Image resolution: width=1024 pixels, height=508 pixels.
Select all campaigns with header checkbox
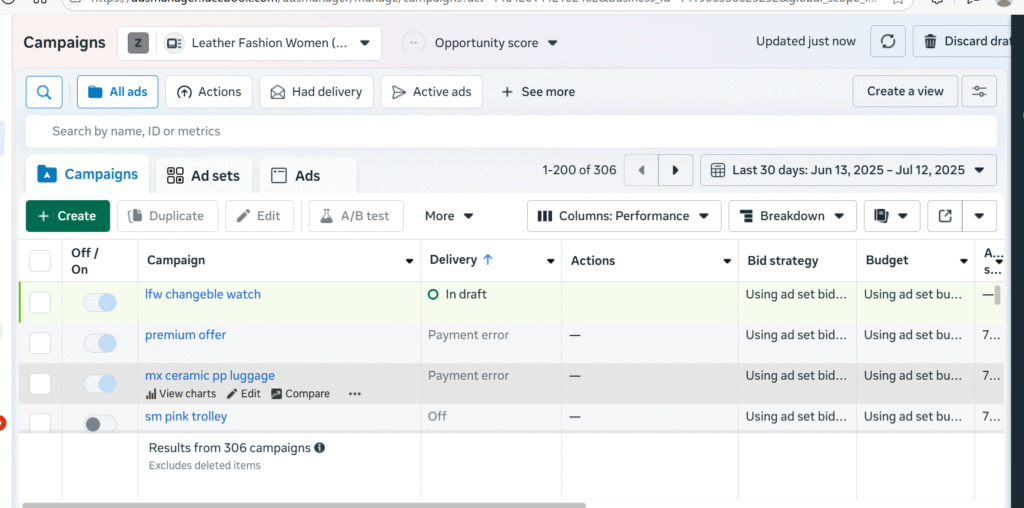coord(40,261)
